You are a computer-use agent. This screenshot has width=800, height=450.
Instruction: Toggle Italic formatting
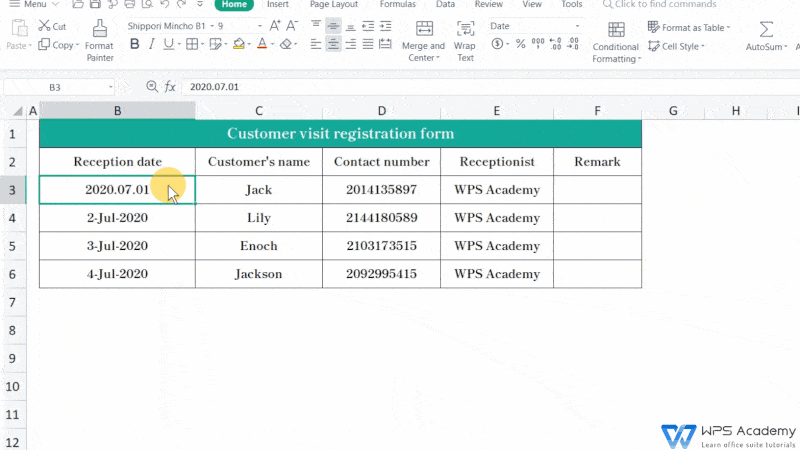152,44
